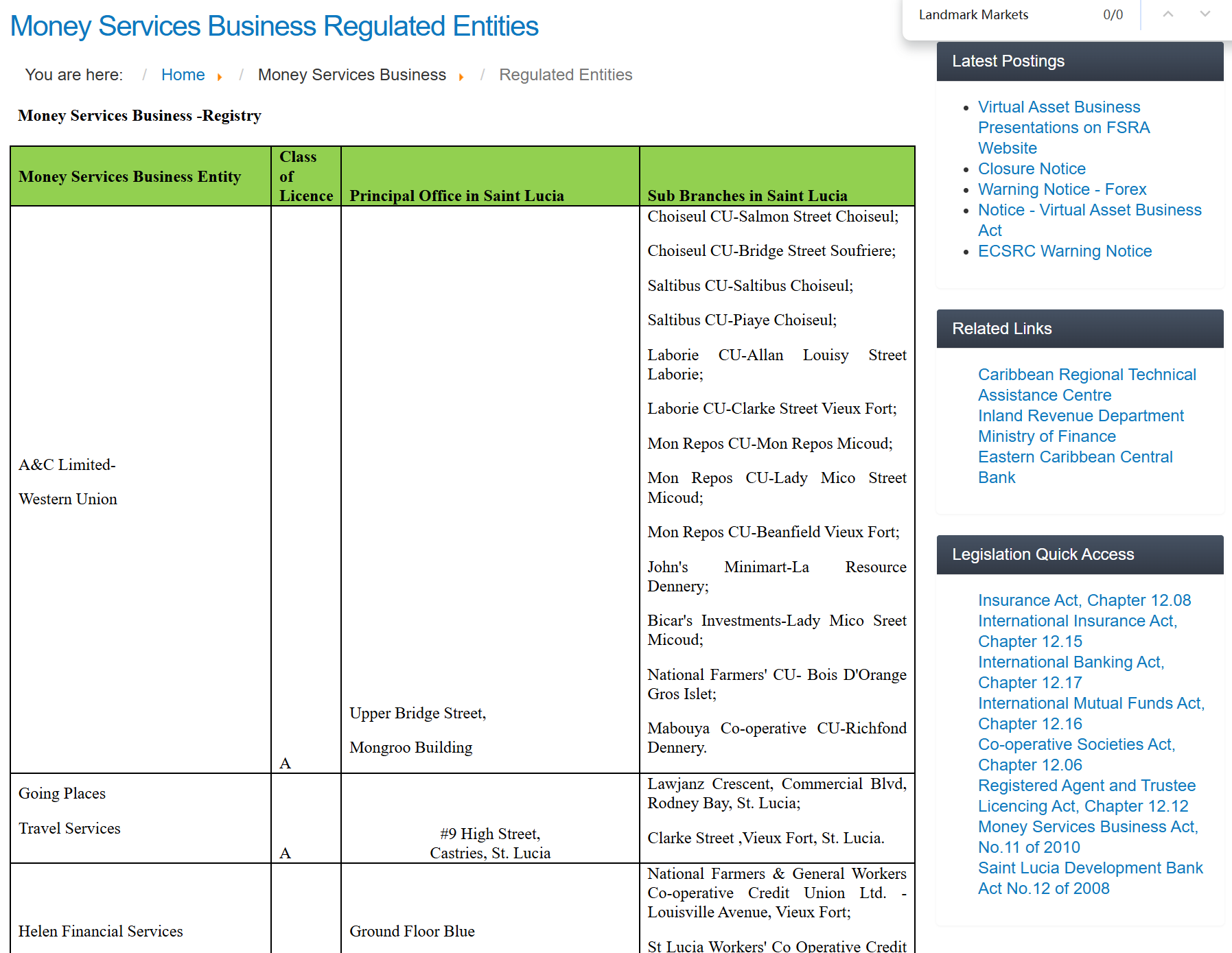The image size is (1232, 953).
Task: Open International Insurance Act, Chapter 12.15
Action: [x=1078, y=631]
